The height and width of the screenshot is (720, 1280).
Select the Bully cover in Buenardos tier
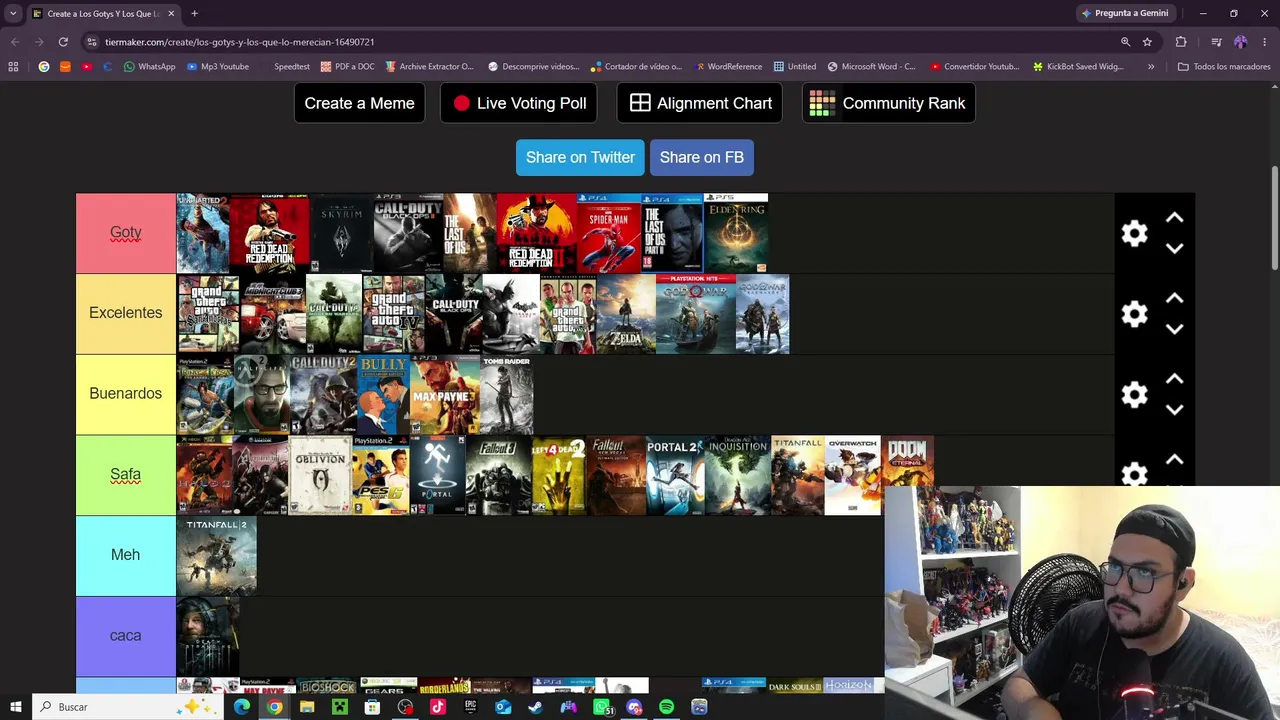(383, 394)
